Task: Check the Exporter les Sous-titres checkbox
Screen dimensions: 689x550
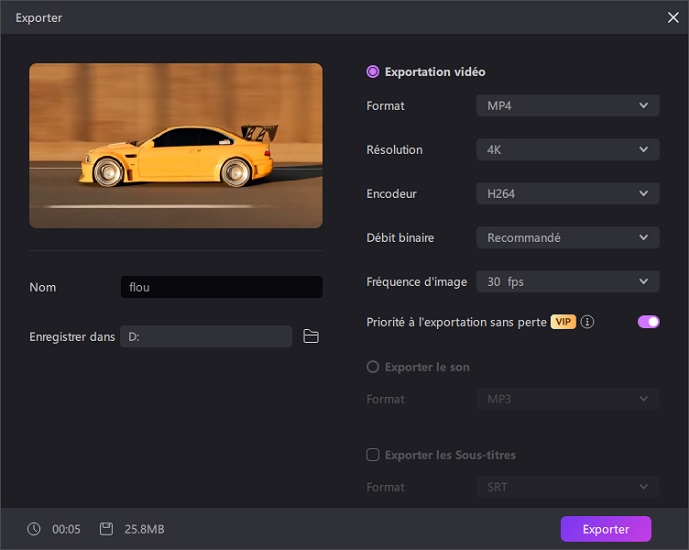Action: pos(373,455)
